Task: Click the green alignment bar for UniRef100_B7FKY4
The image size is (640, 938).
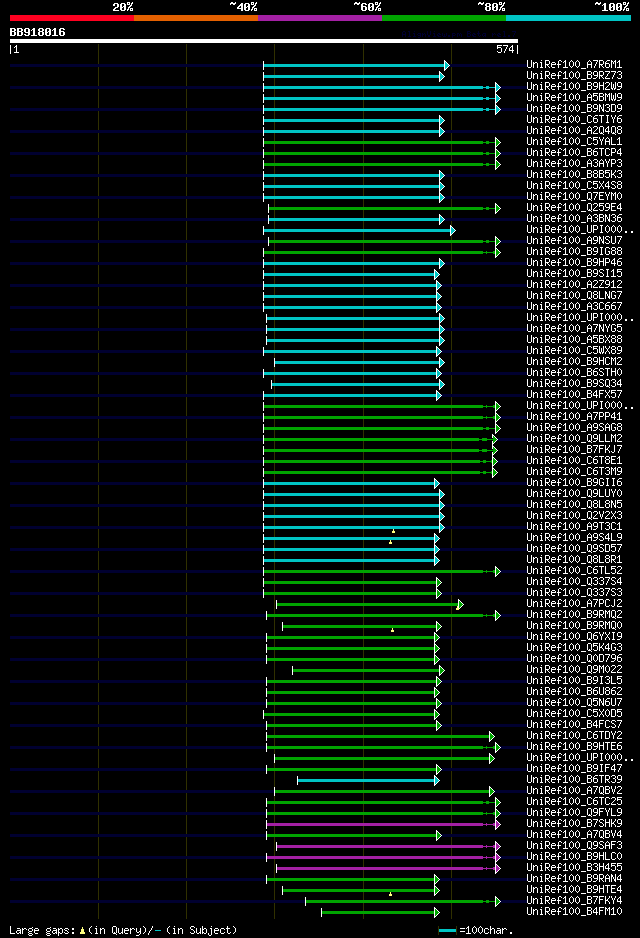Action: 403,902
